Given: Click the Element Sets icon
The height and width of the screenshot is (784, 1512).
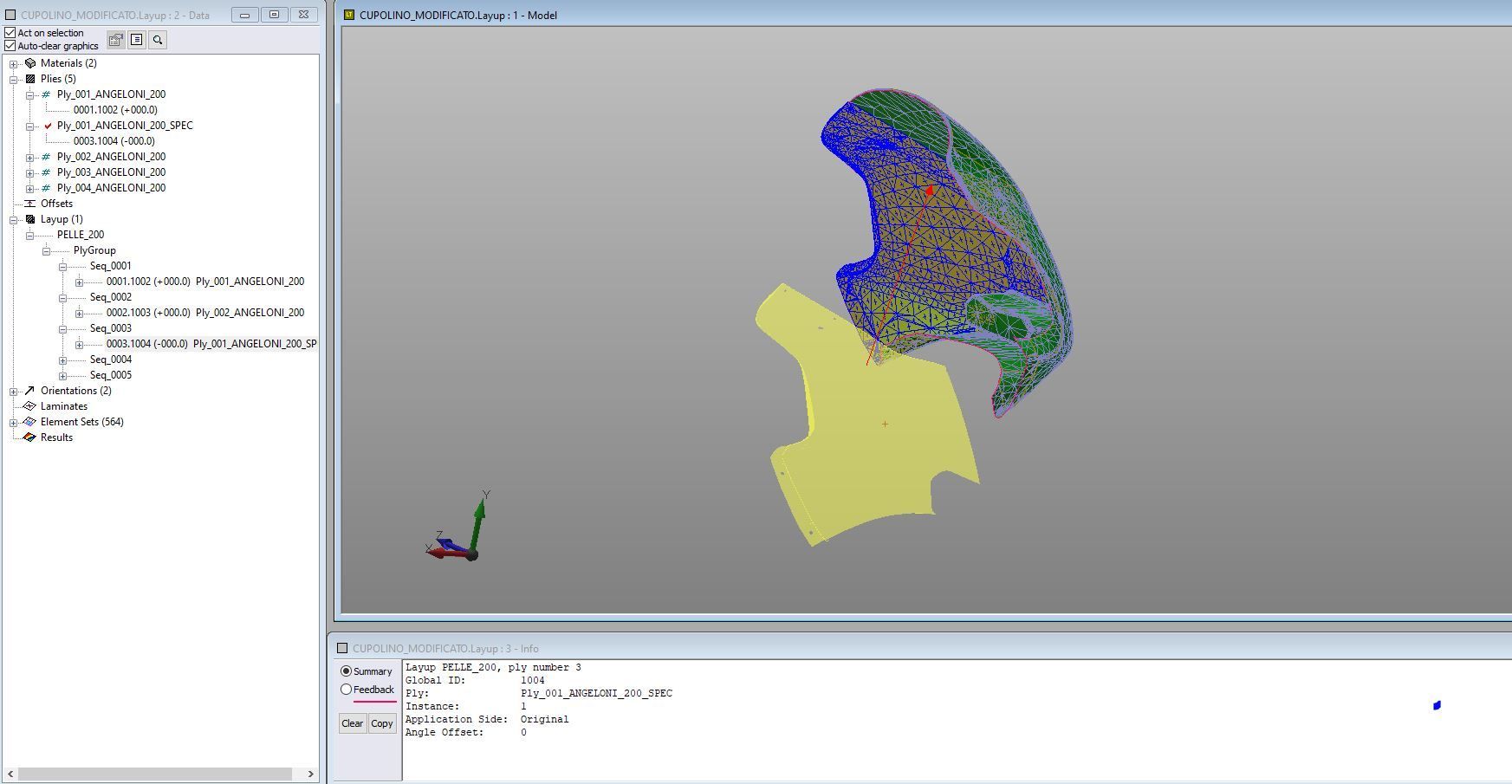Looking at the screenshot, I should (x=30, y=422).
